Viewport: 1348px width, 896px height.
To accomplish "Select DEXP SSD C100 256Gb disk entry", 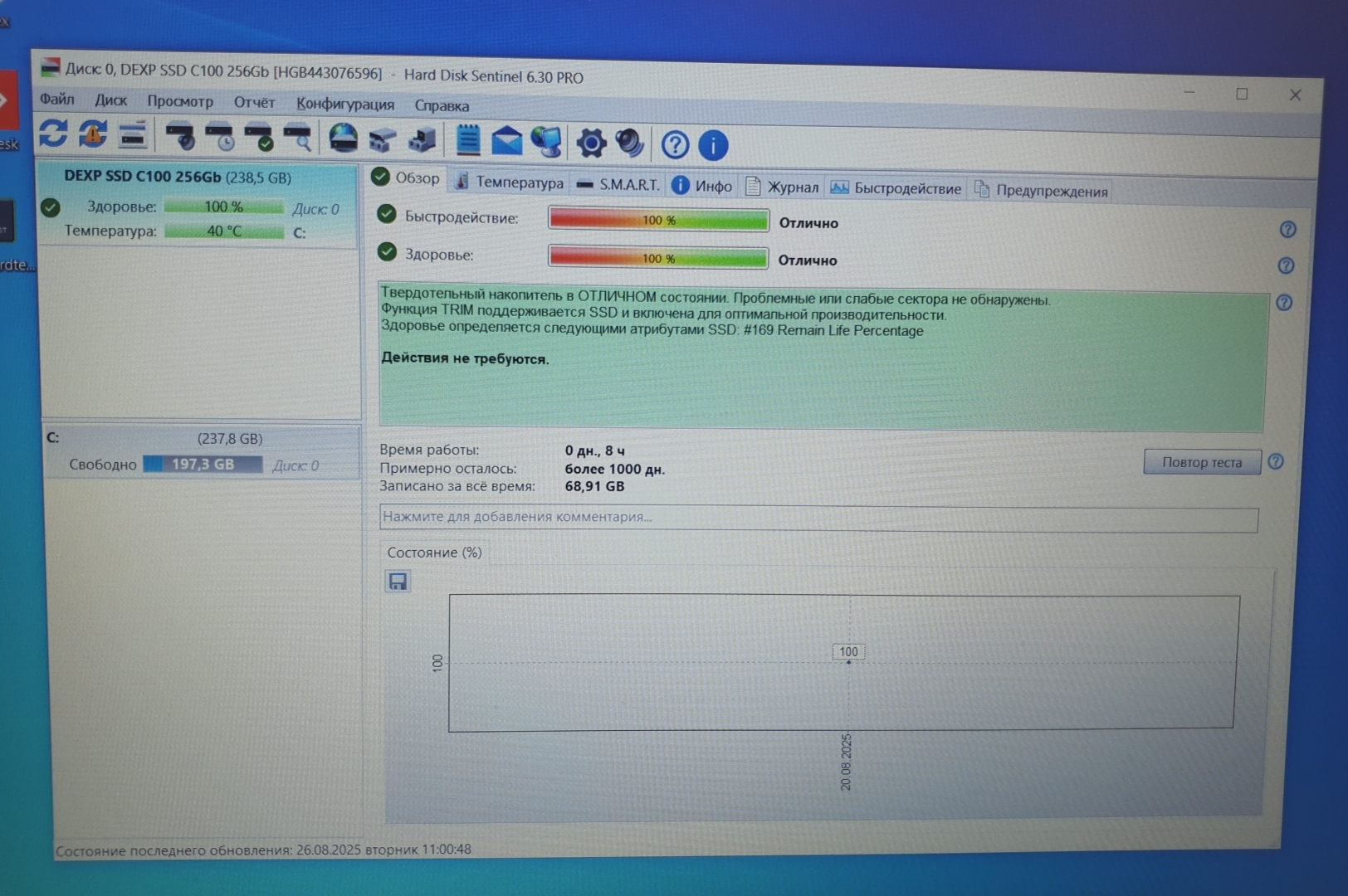I will point(178,177).
